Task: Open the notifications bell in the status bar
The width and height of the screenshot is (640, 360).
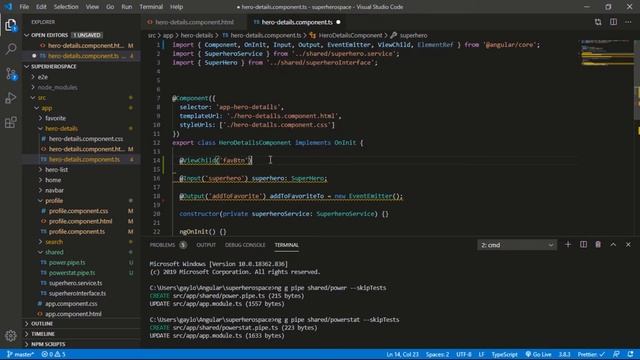Action: (x=631, y=354)
